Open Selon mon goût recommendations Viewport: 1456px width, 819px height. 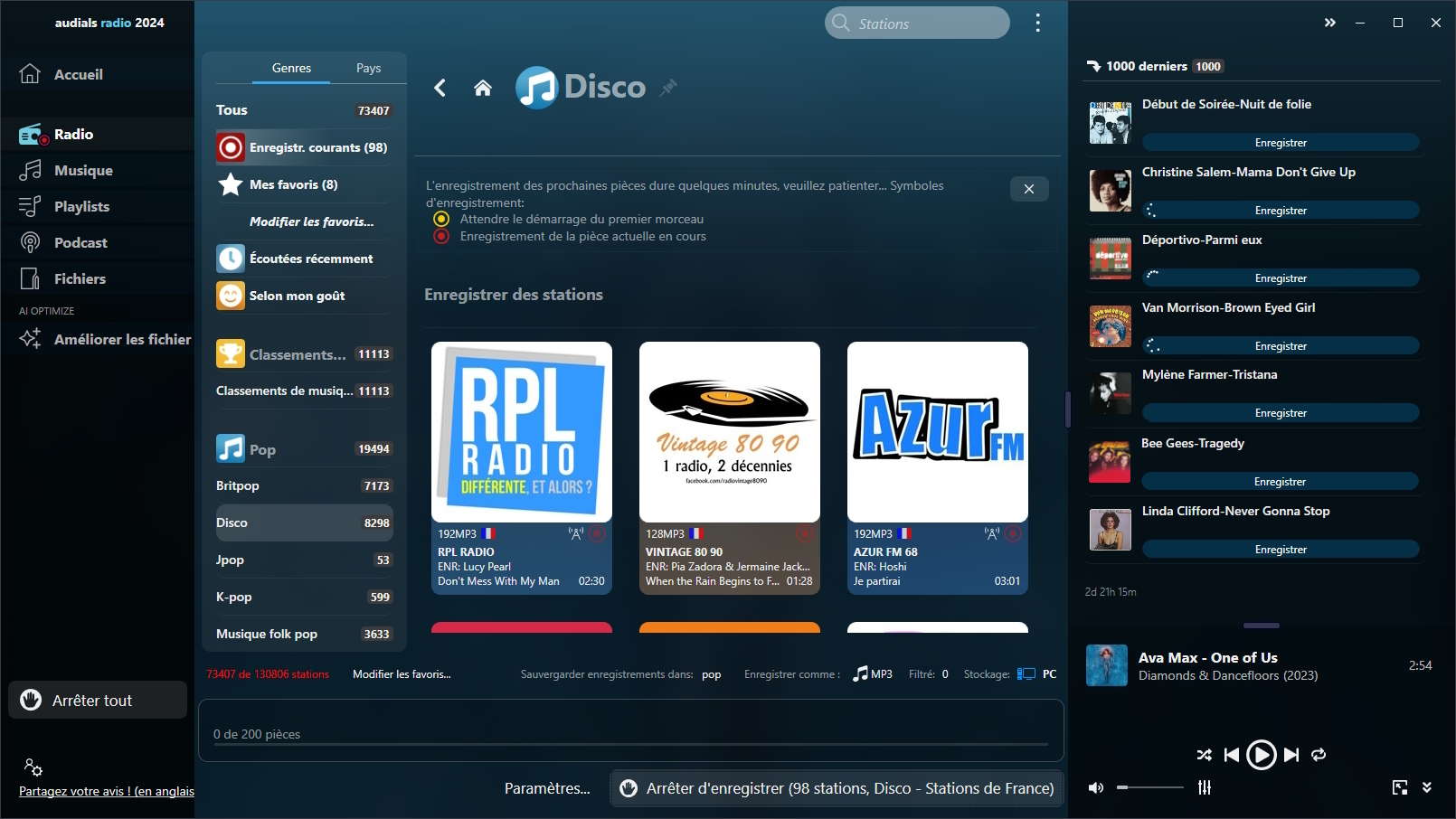coord(304,296)
